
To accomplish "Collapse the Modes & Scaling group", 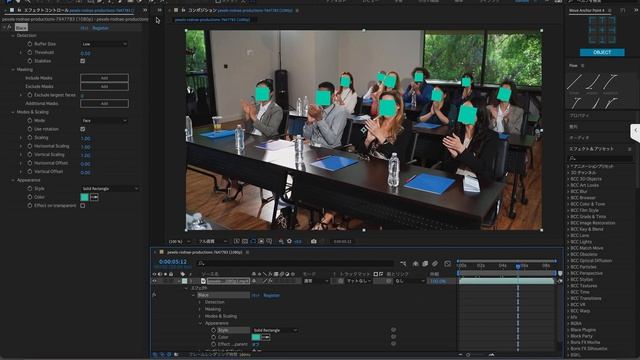I will [13, 112].
